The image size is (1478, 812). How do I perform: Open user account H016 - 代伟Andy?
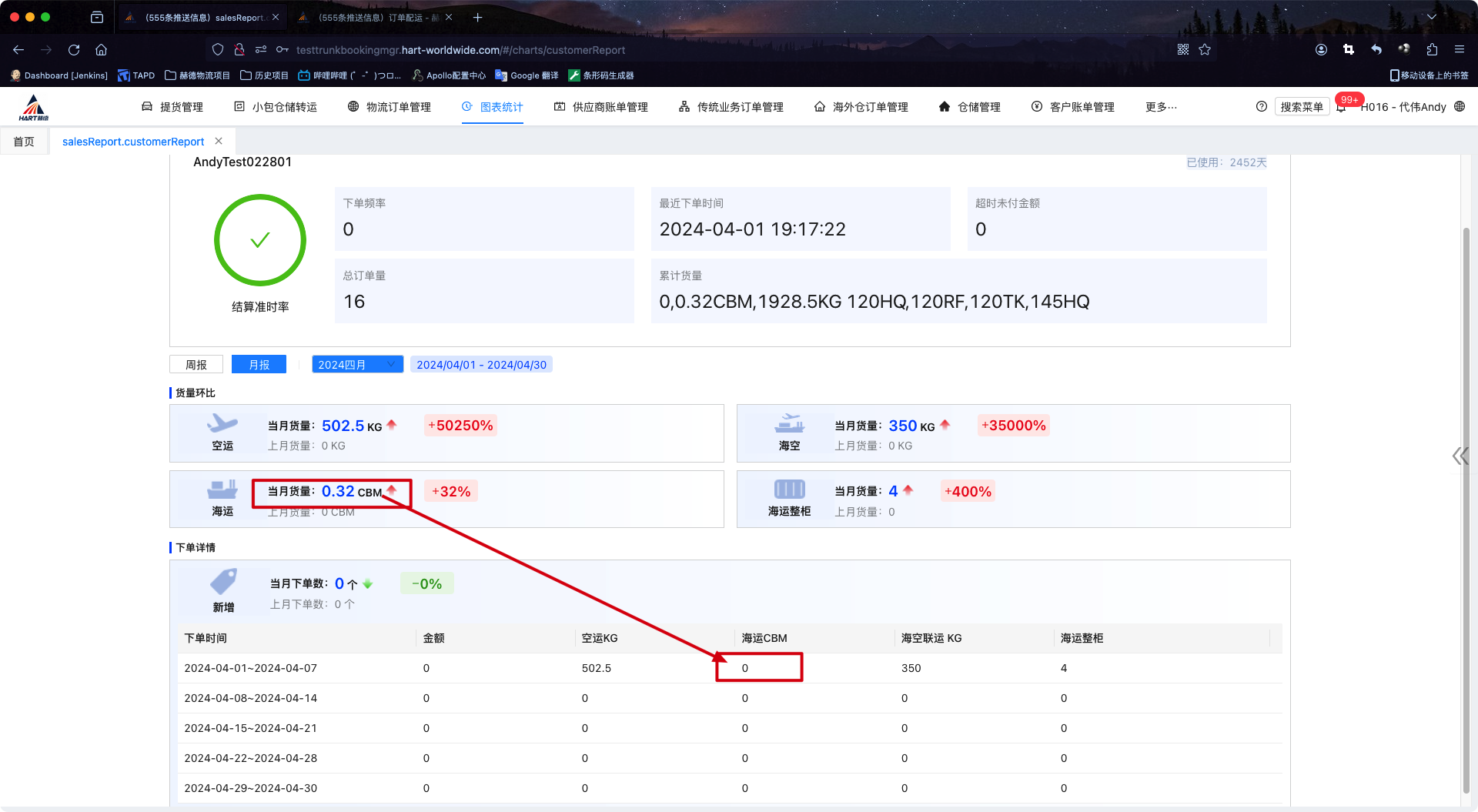[1403, 107]
